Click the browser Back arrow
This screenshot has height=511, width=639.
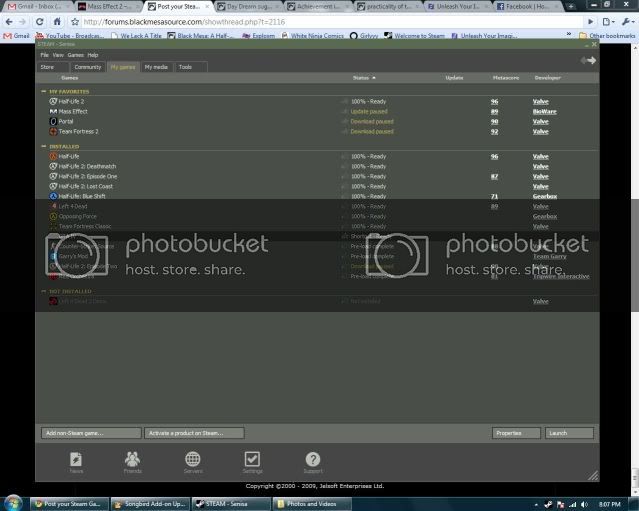tap(9, 22)
